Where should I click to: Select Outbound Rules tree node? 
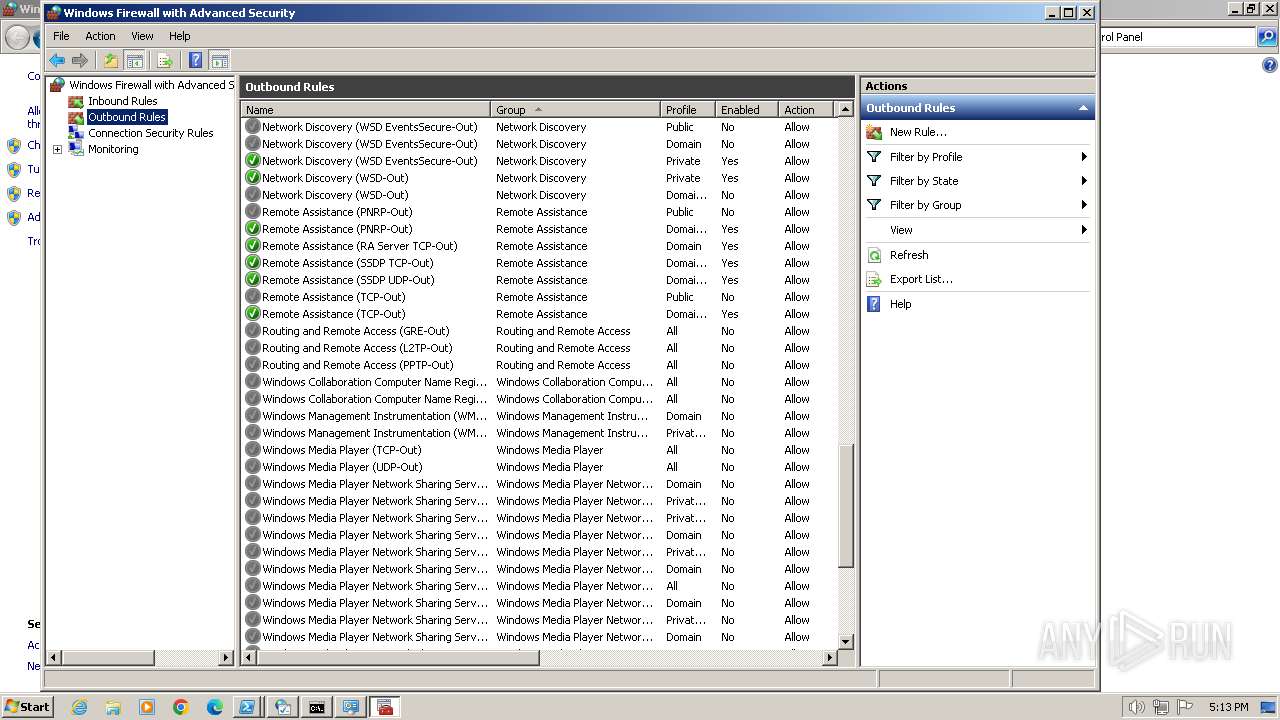pyautogui.click(x=126, y=117)
